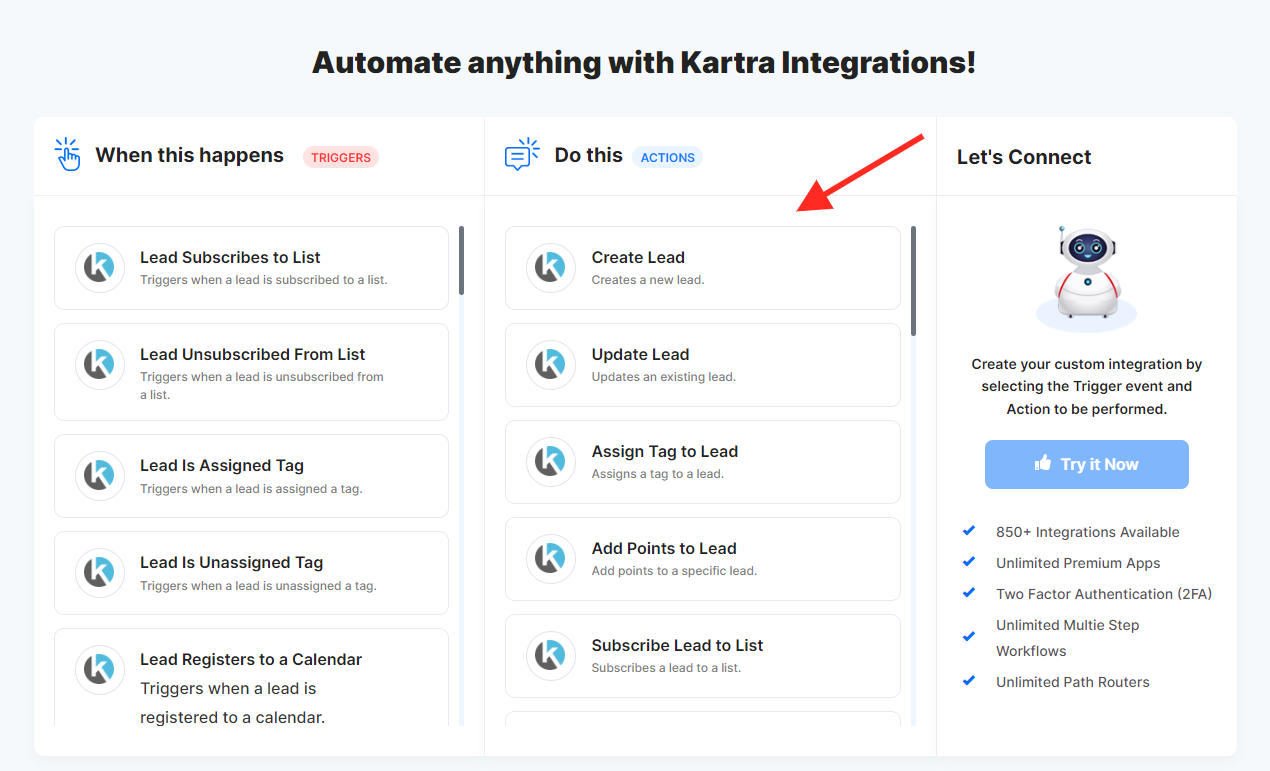
Task: Click Kartra icon beside Lead Registers to a Calendar
Action: pos(100,670)
